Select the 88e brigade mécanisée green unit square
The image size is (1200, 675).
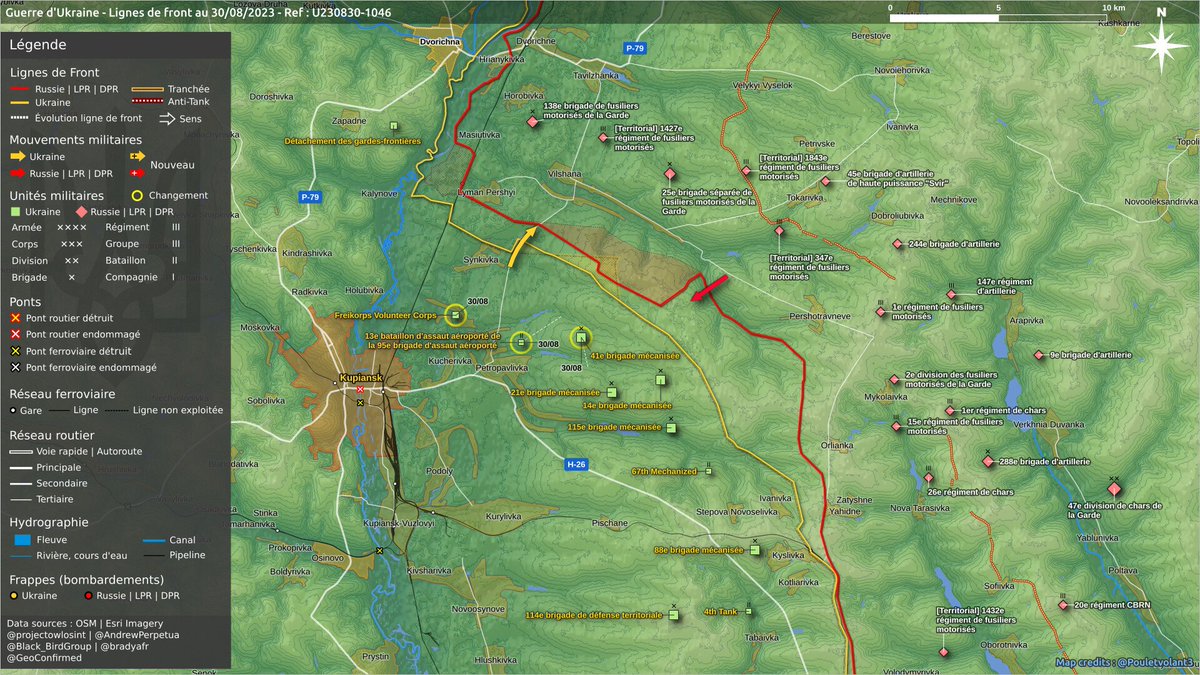(755, 550)
